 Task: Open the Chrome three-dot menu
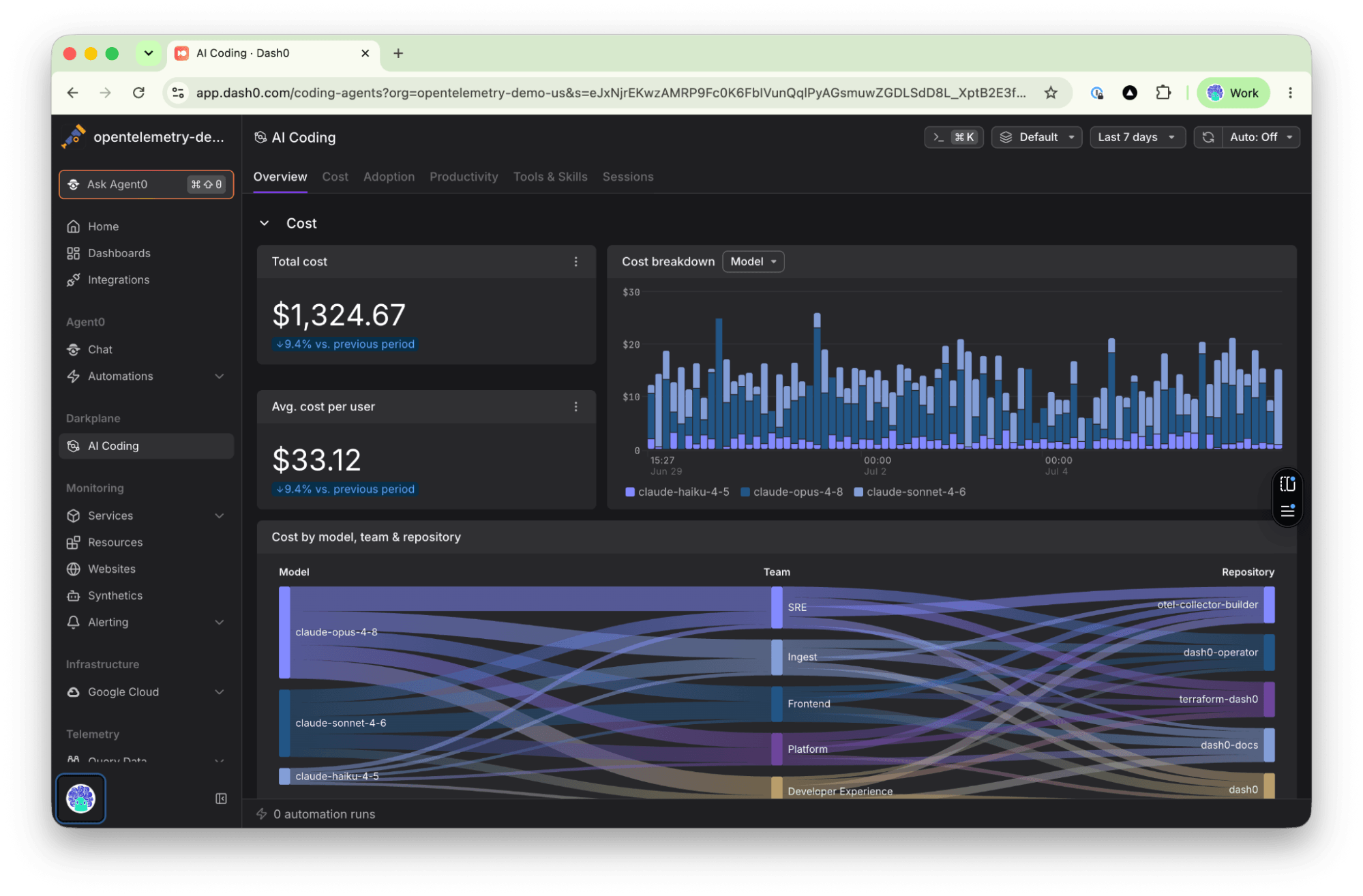point(1290,93)
